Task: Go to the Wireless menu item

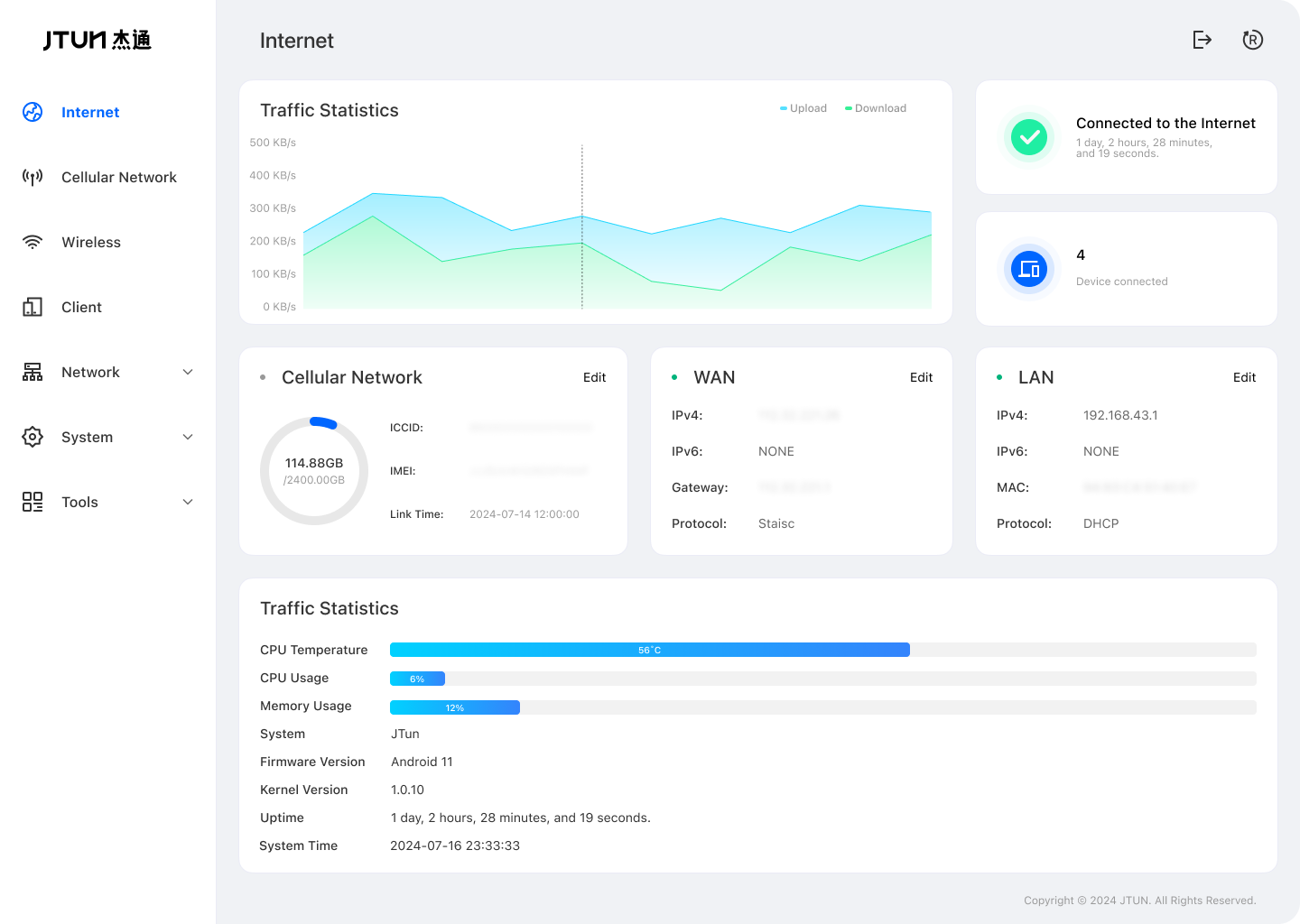Action: click(91, 242)
